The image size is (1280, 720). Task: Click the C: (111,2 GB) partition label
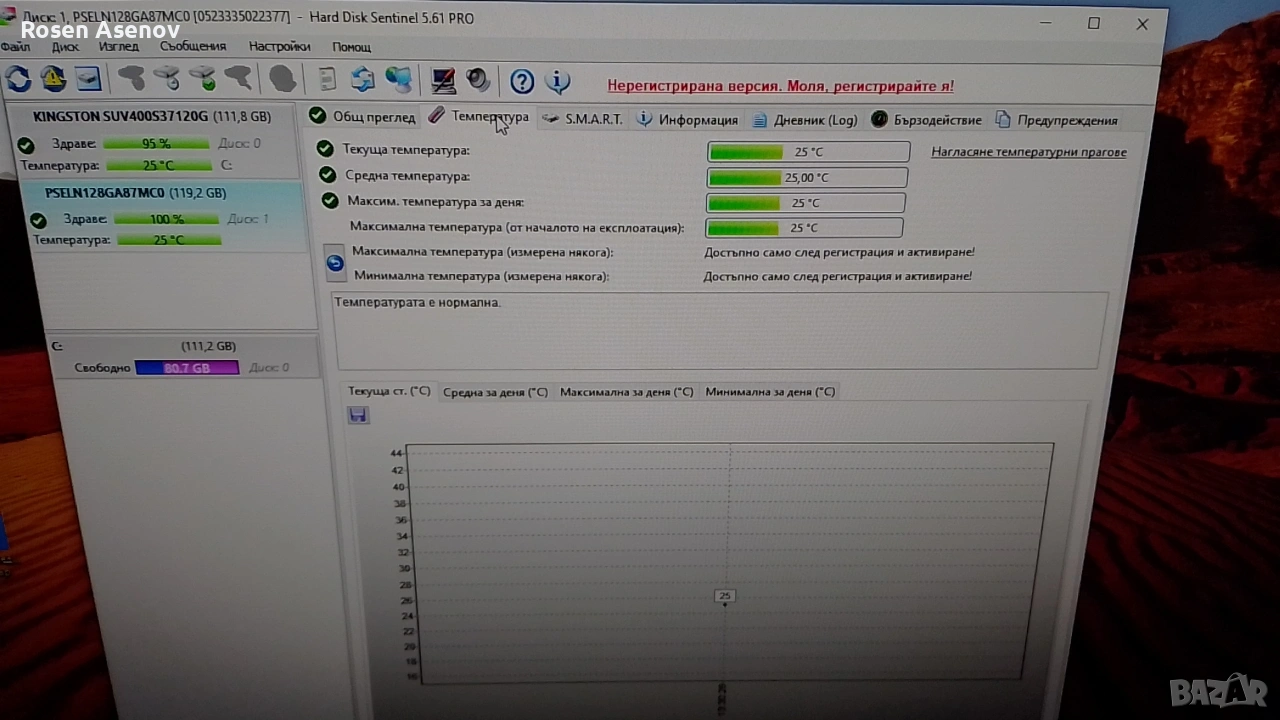tap(144, 346)
